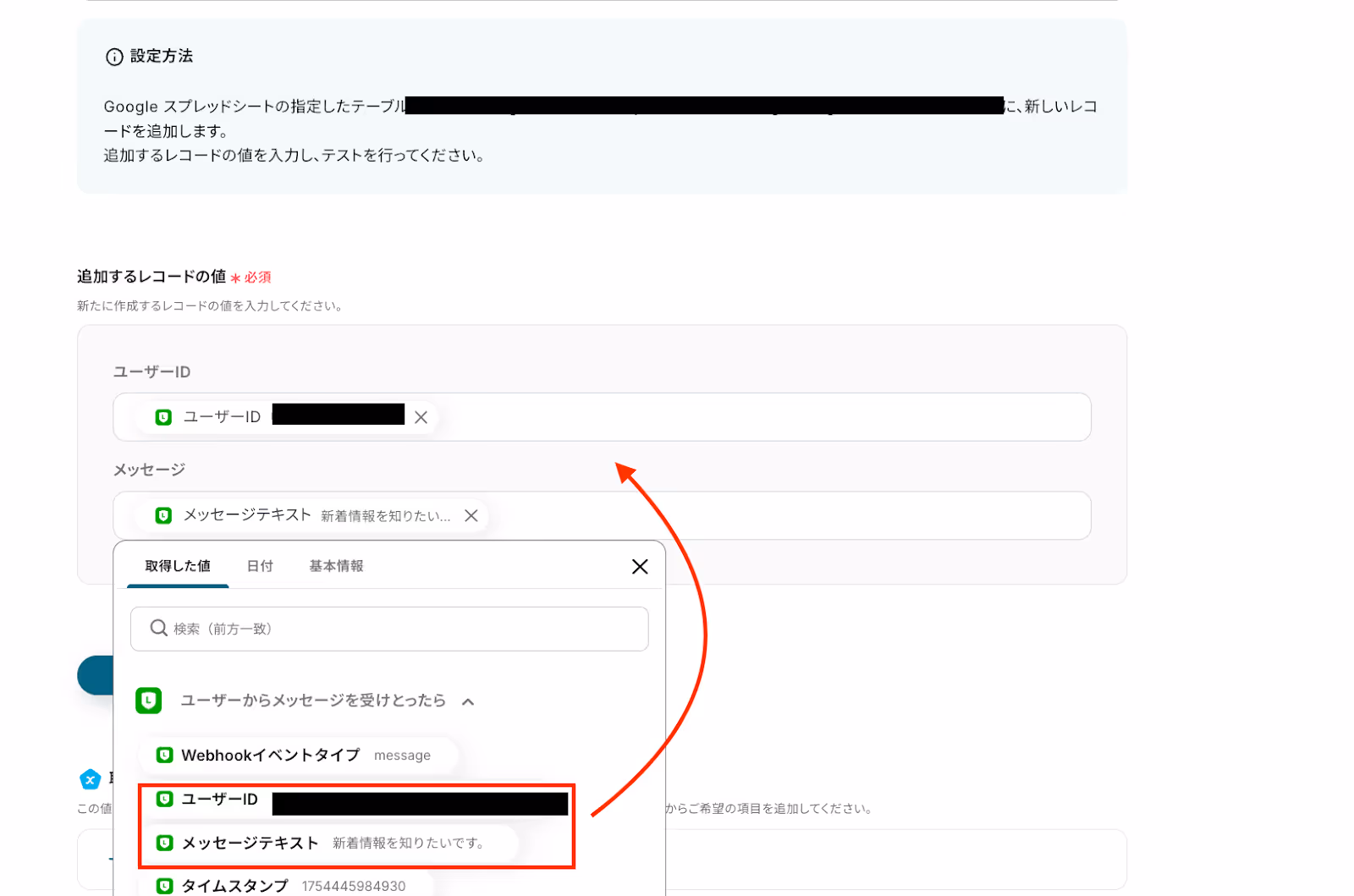Click the LINE icon in メッセージテキスト field chip
Image resolution: width=1354 pixels, height=896 pixels.
pyautogui.click(x=164, y=515)
